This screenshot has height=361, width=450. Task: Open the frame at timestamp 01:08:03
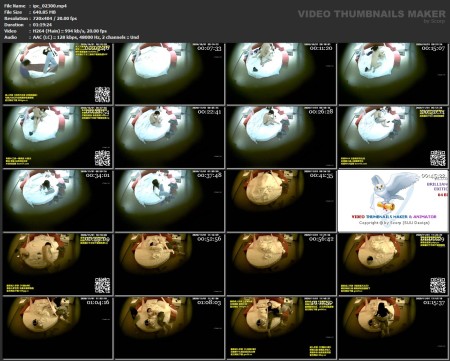click(169, 328)
